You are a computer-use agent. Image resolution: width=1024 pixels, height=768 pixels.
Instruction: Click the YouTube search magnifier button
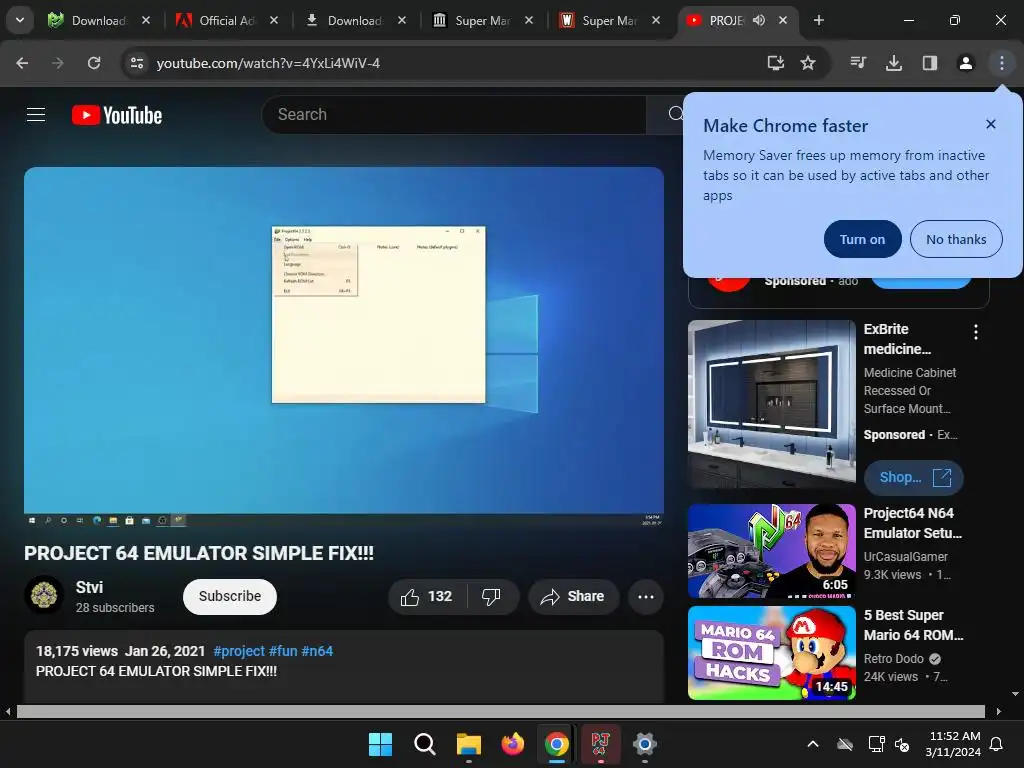point(675,115)
